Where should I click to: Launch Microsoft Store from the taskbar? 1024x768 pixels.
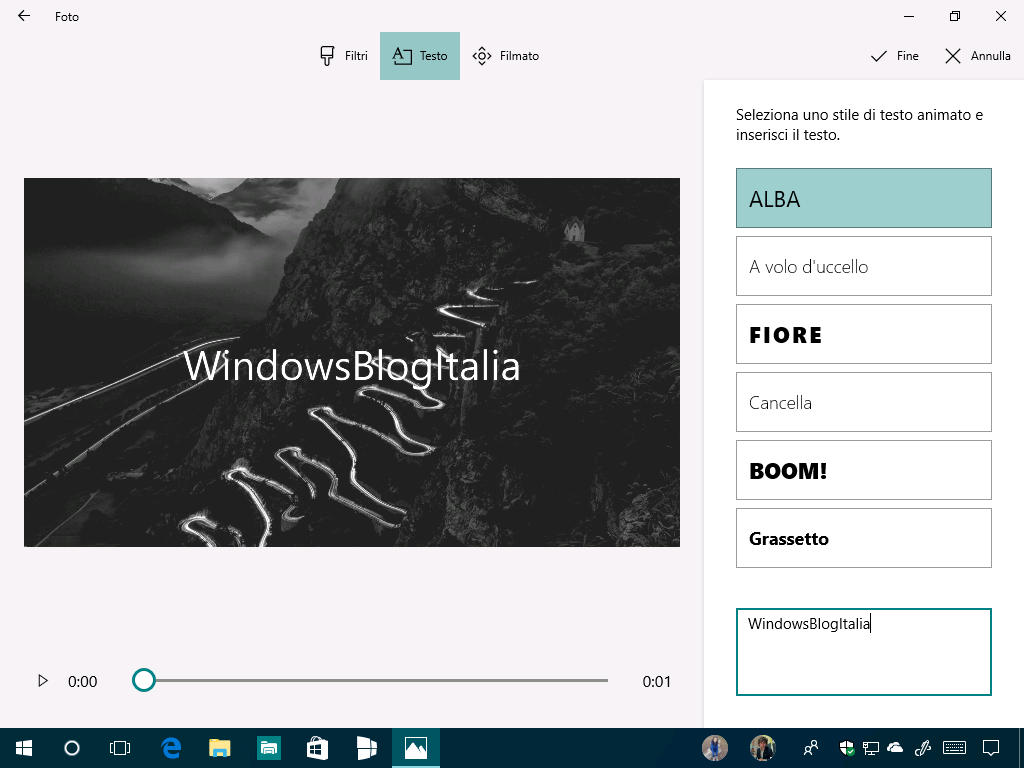317,748
